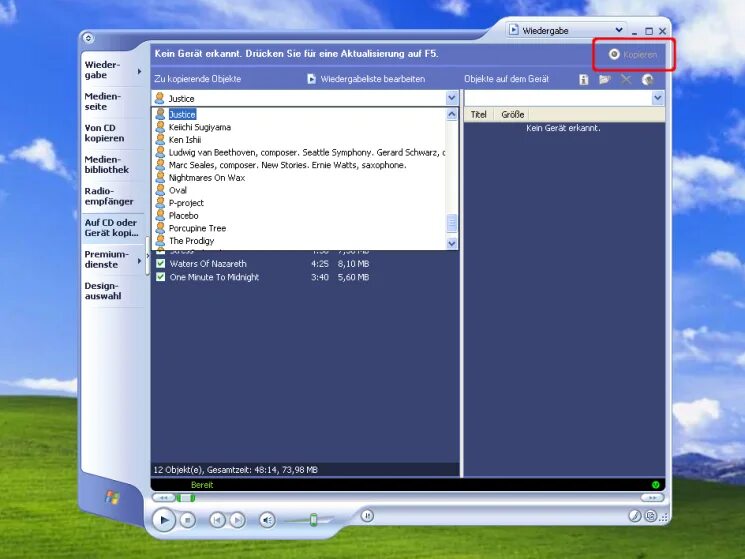Screen dimensions: 745x559
Task: Start playback with the Play button
Action: pos(164,520)
